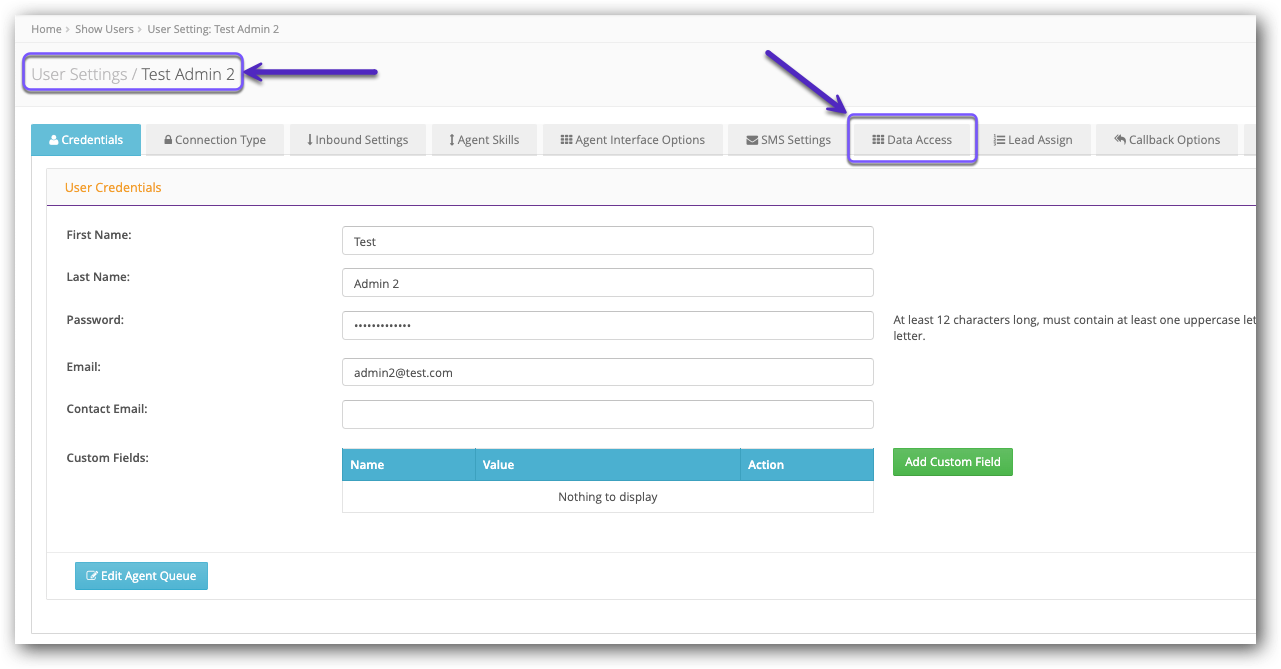Click the pencil icon on Edit Agent Queue button
The image size is (1281, 669).
coord(91,575)
